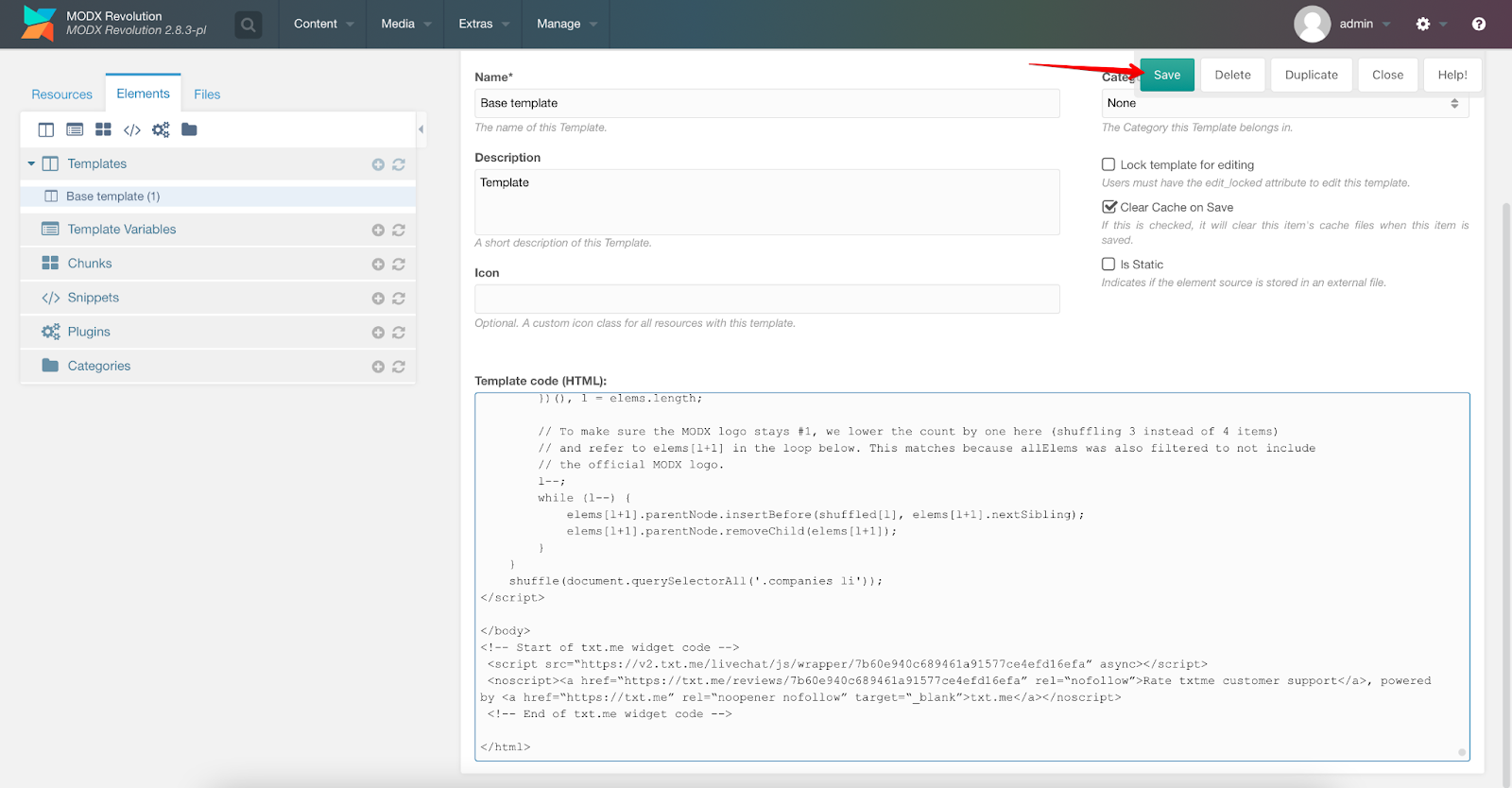Image resolution: width=1512 pixels, height=788 pixels.
Task: Refresh the Templates tree node
Action: click(399, 164)
